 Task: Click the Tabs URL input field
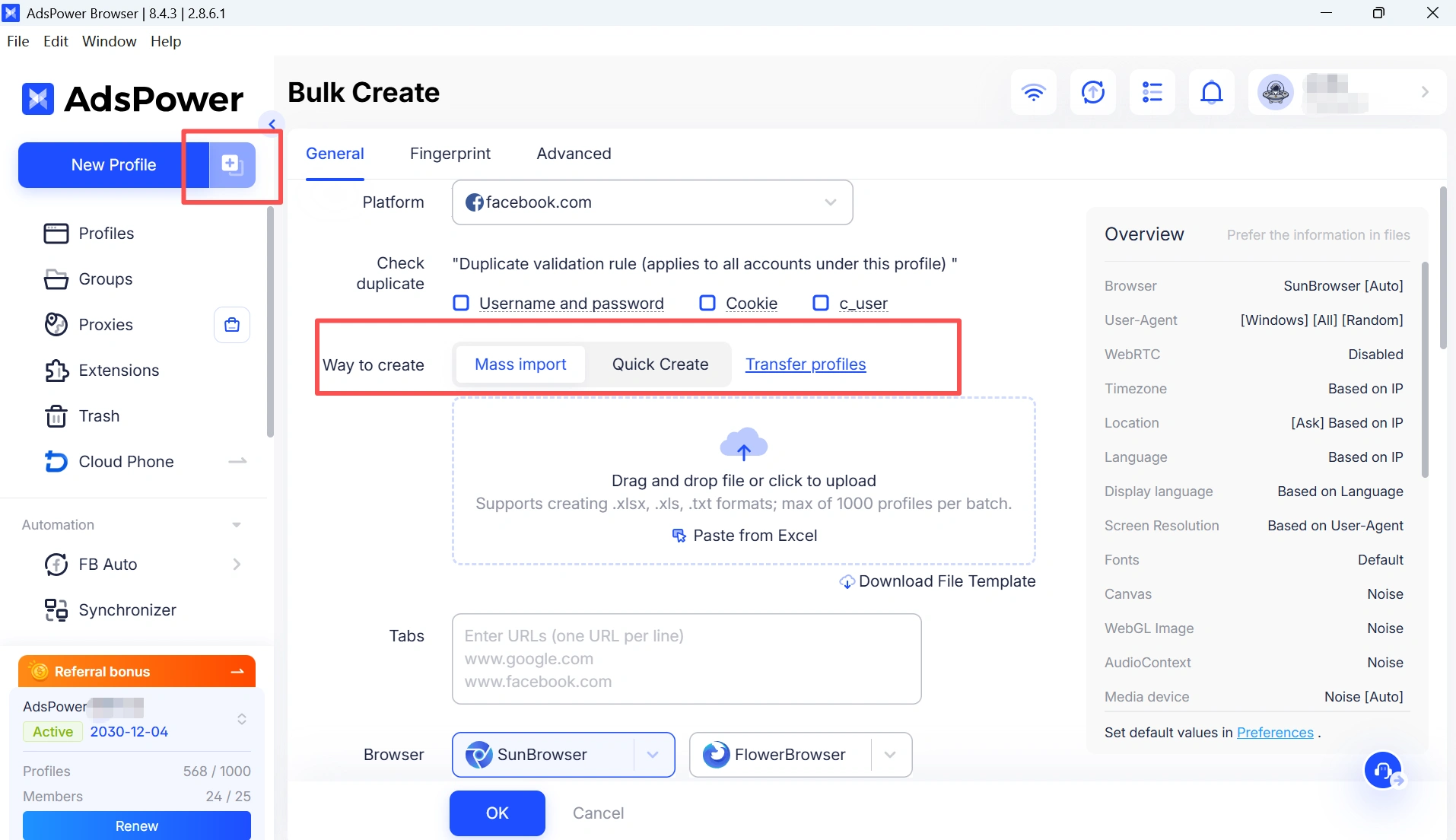pos(686,659)
